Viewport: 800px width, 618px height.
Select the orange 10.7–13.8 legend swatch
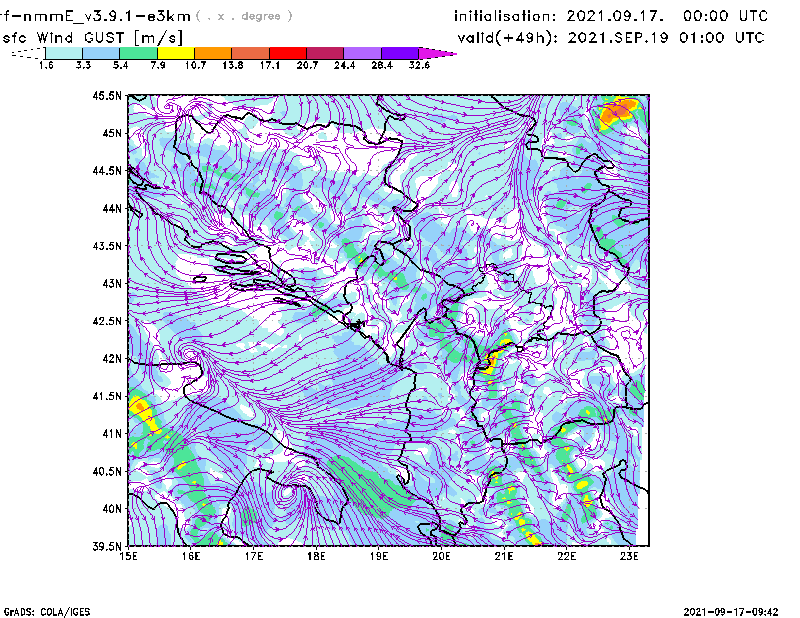213,53
